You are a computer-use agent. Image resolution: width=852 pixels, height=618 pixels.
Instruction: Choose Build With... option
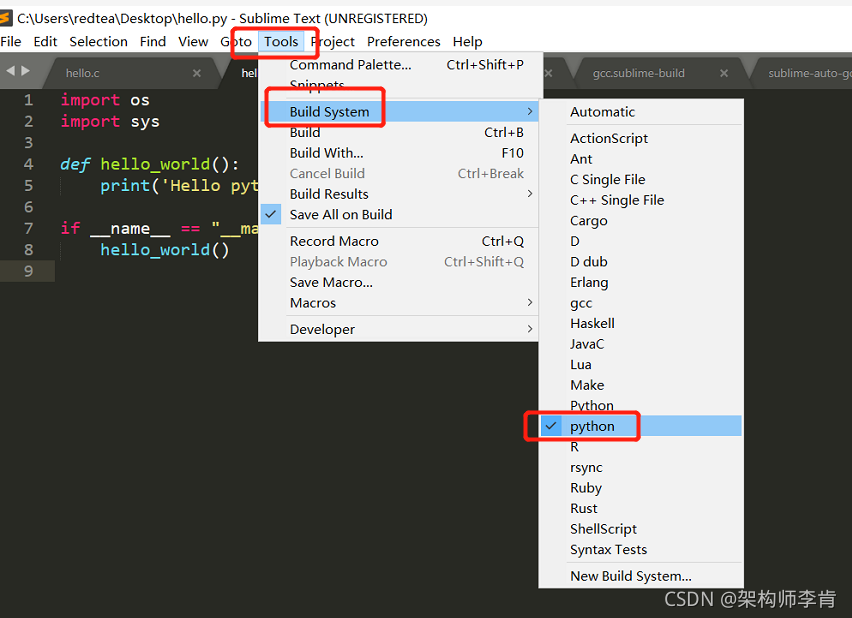point(400,153)
